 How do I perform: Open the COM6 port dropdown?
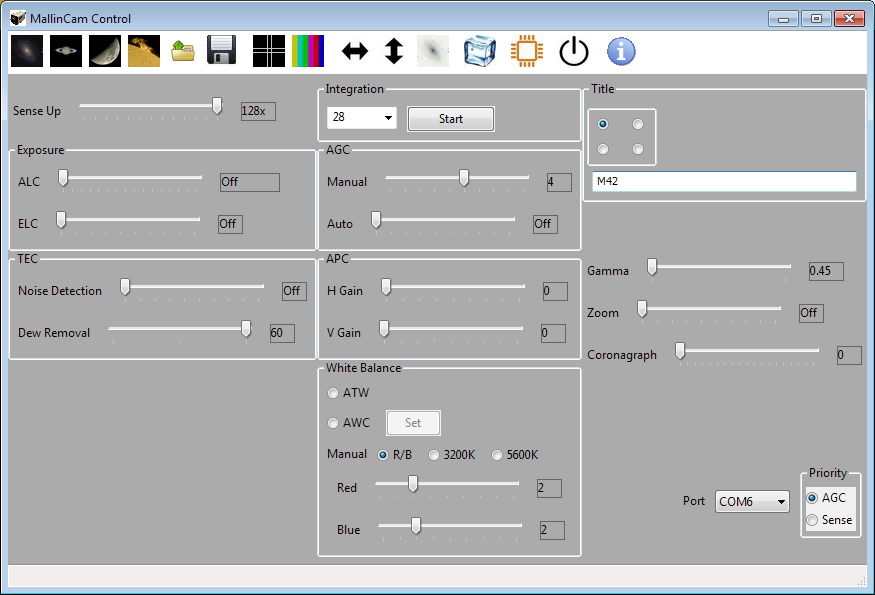pos(752,501)
